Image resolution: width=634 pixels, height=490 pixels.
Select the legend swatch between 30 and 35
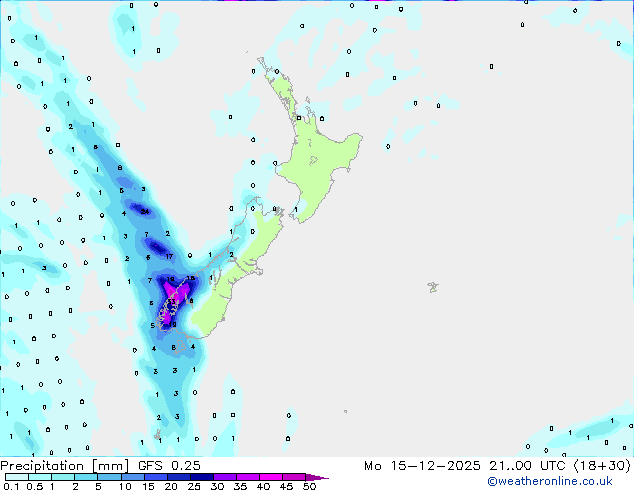(x=228, y=478)
